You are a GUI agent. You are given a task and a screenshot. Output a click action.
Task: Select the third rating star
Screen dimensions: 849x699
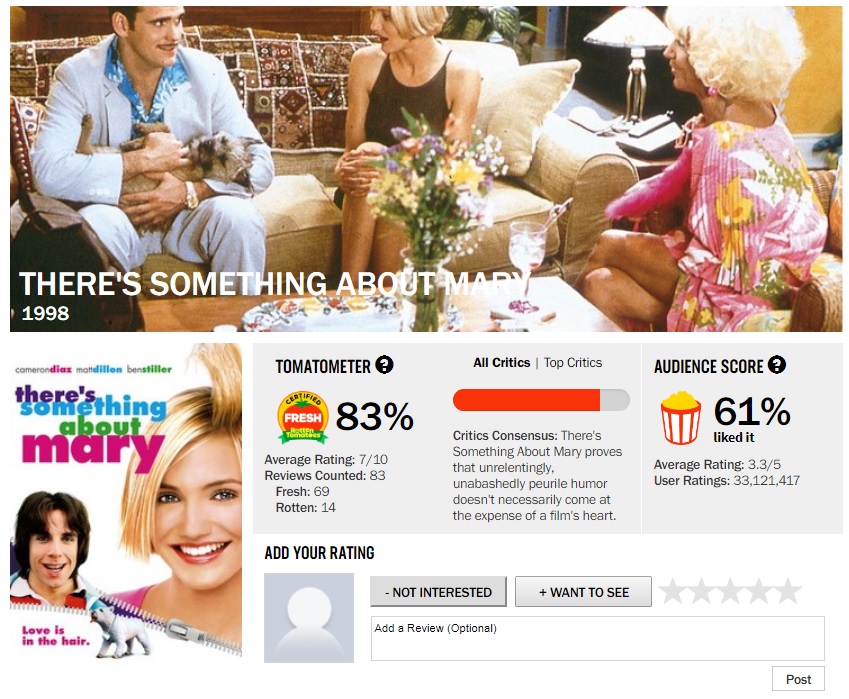pos(730,591)
